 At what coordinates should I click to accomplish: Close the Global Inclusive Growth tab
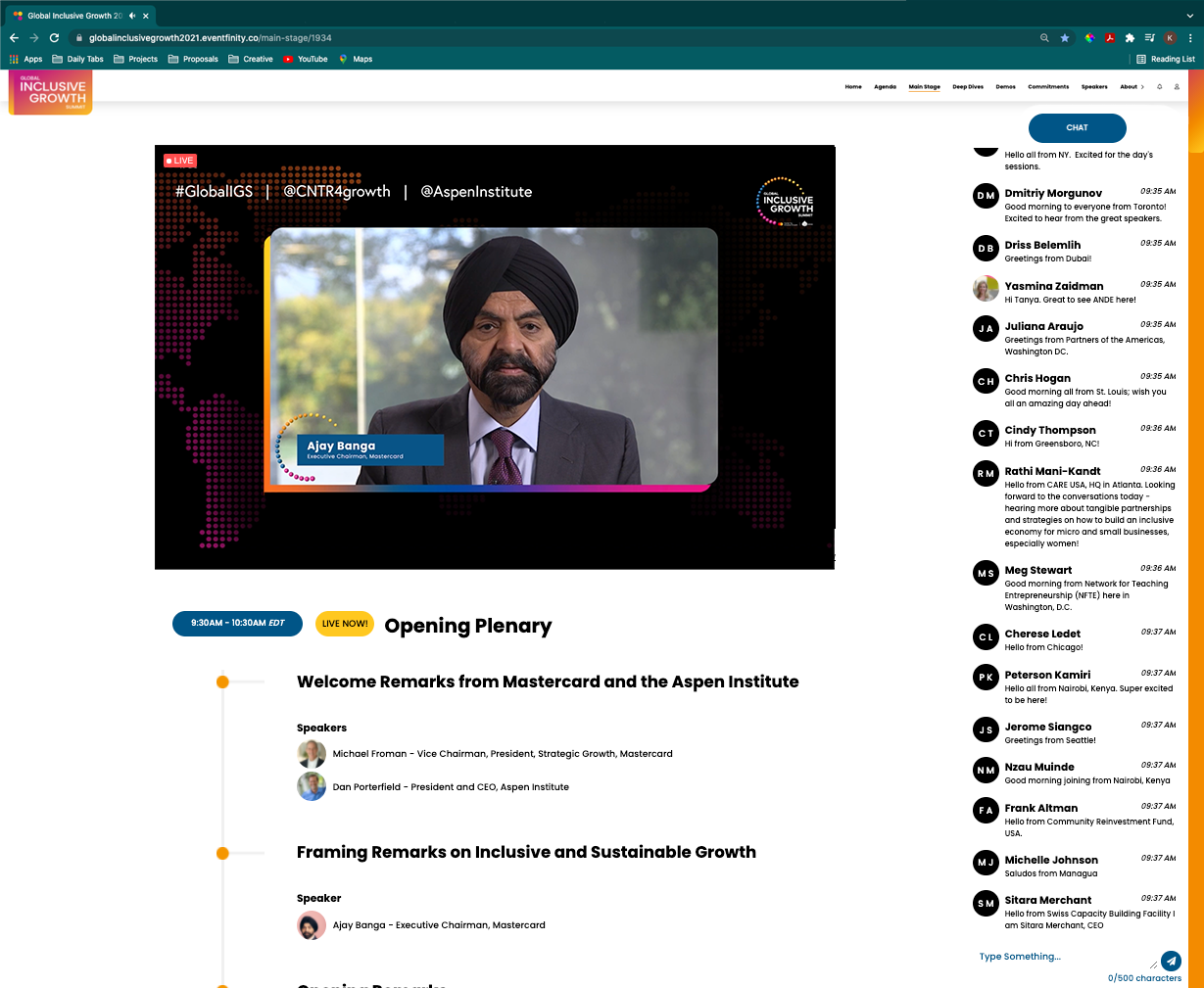[146, 16]
